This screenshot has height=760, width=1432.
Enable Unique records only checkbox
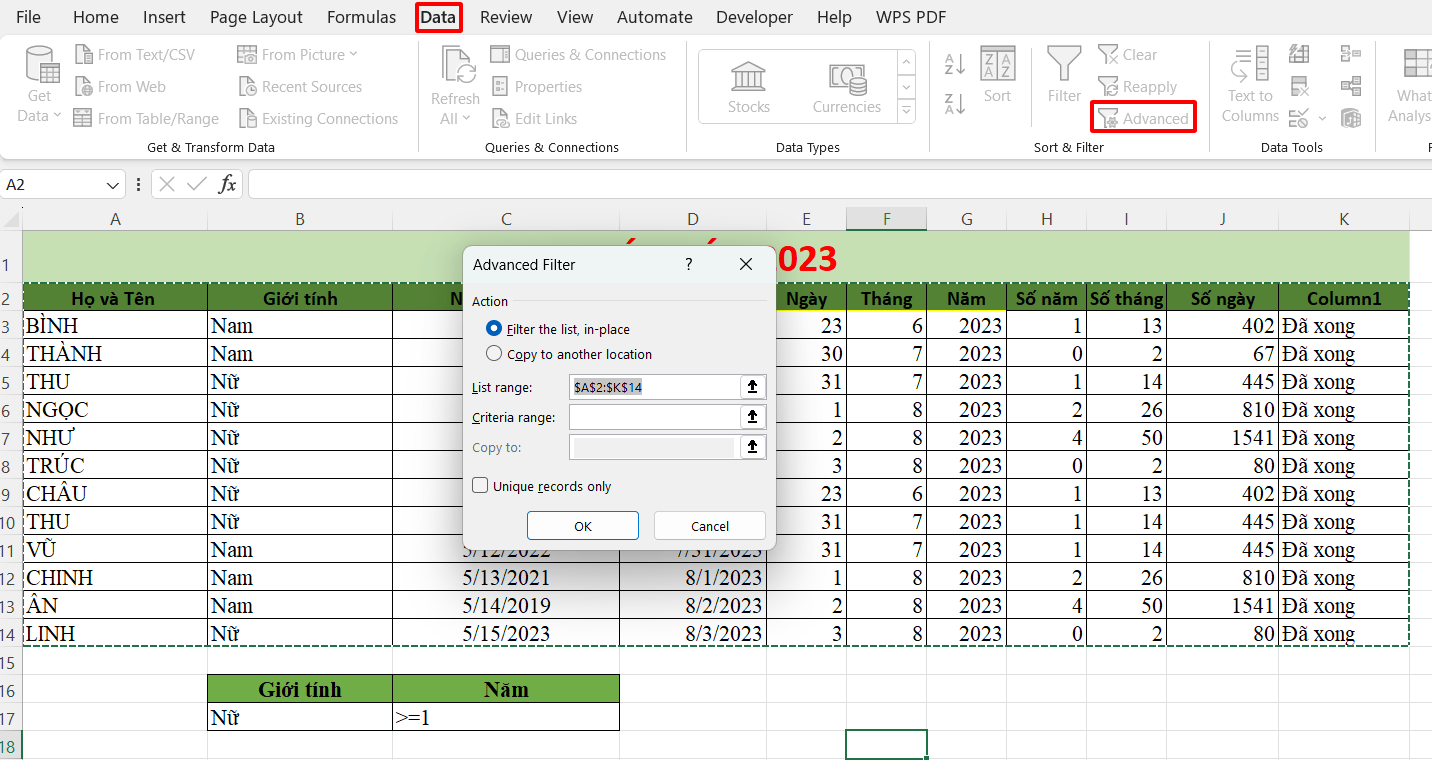coord(481,486)
